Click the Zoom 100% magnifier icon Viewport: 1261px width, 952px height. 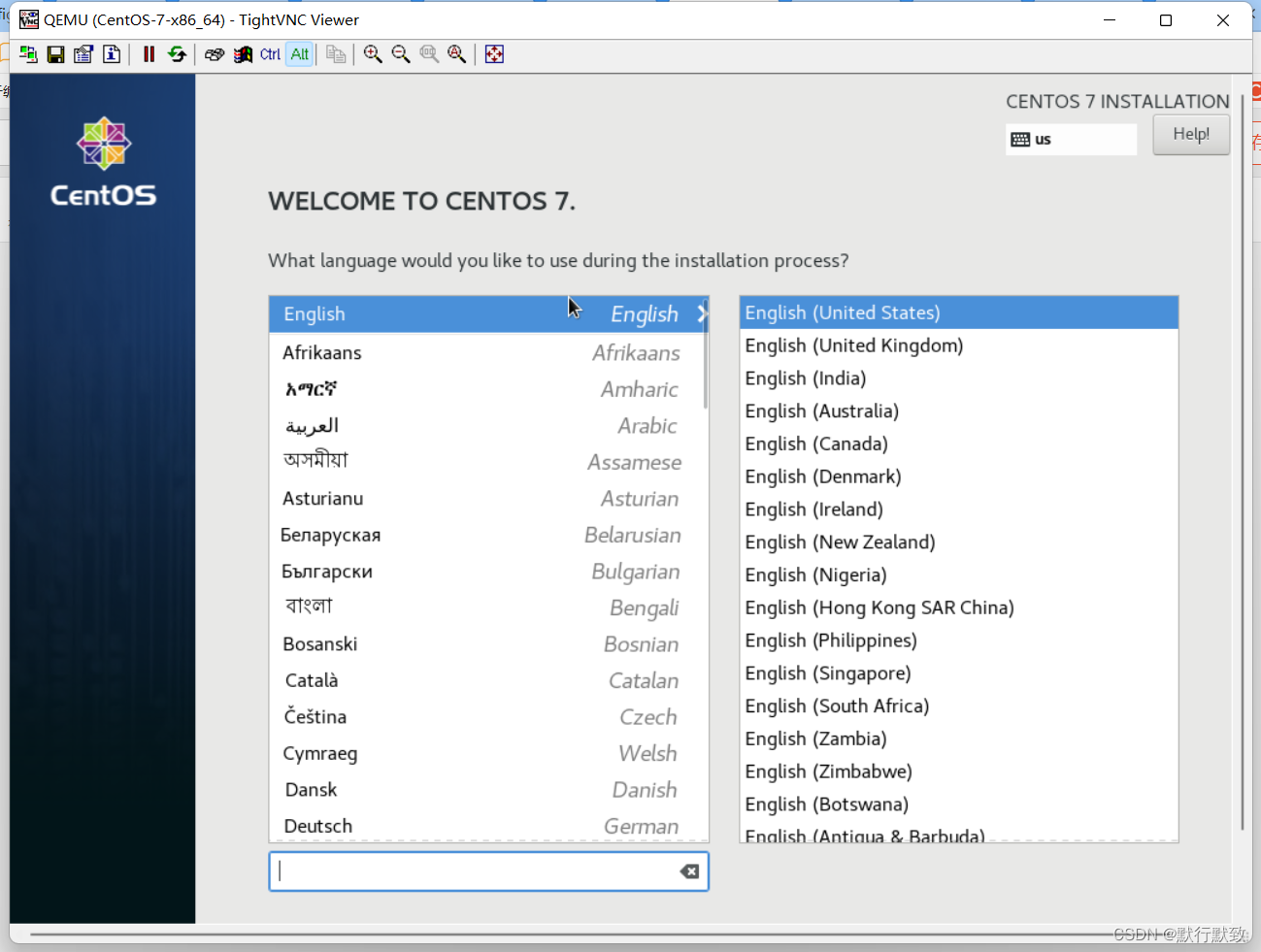pos(429,54)
